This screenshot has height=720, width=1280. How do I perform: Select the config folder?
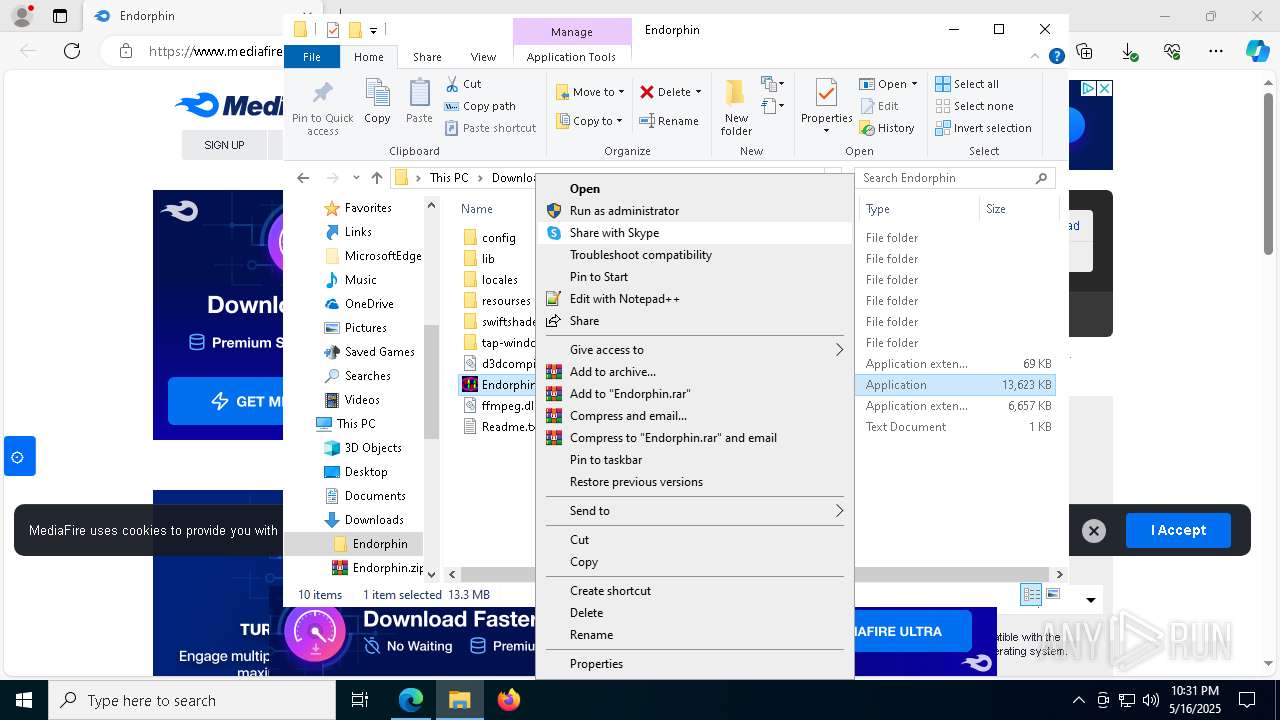[x=490, y=238]
